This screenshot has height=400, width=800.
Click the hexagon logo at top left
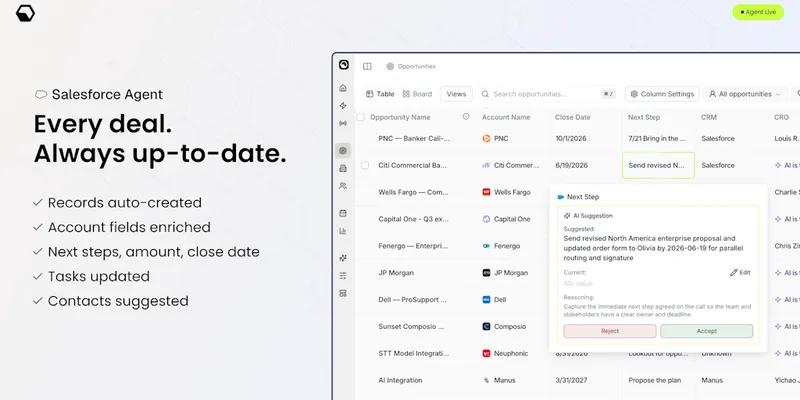pyautogui.click(x=25, y=13)
